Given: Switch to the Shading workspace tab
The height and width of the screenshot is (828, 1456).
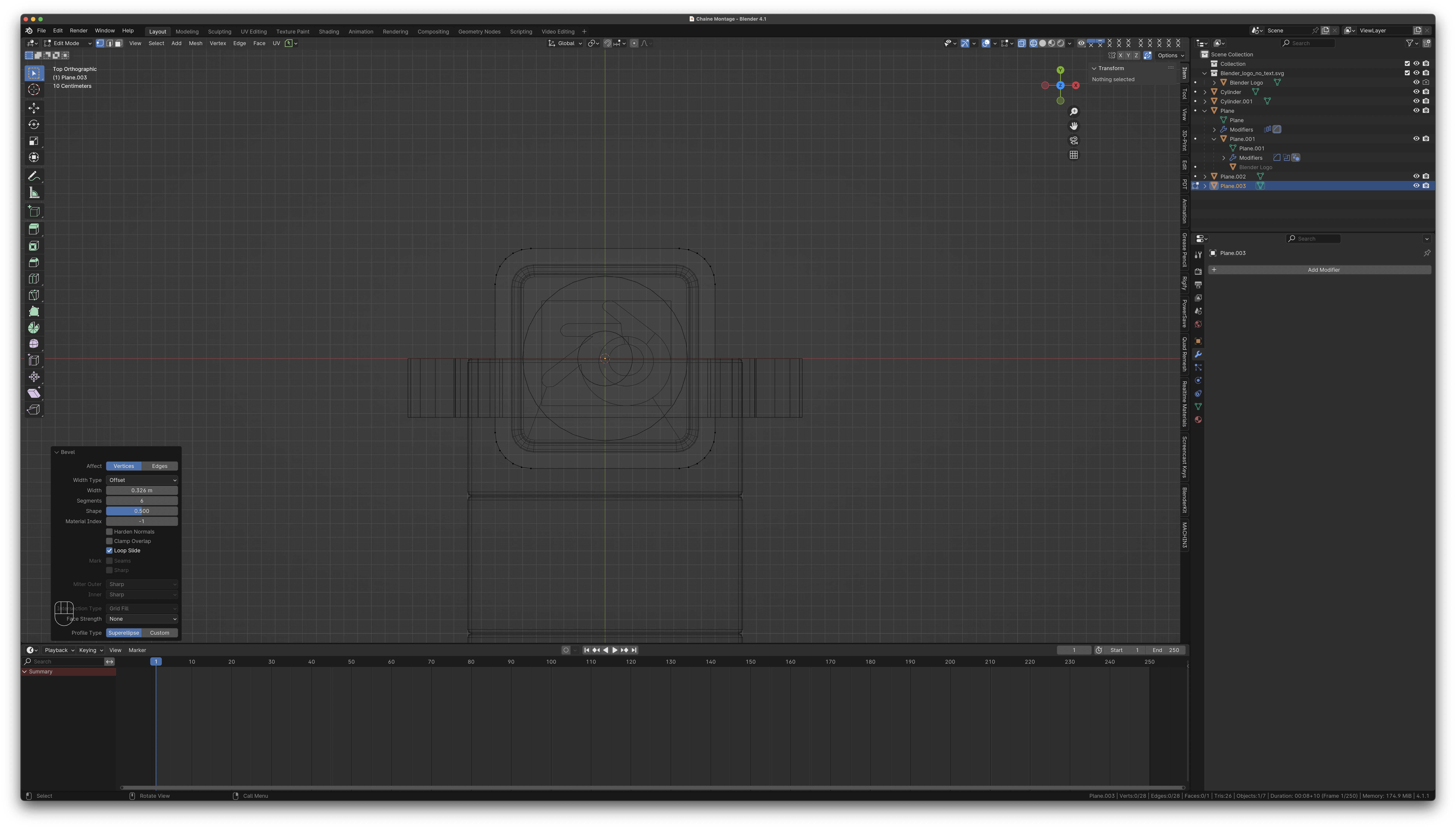Looking at the screenshot, I should 329,32.
